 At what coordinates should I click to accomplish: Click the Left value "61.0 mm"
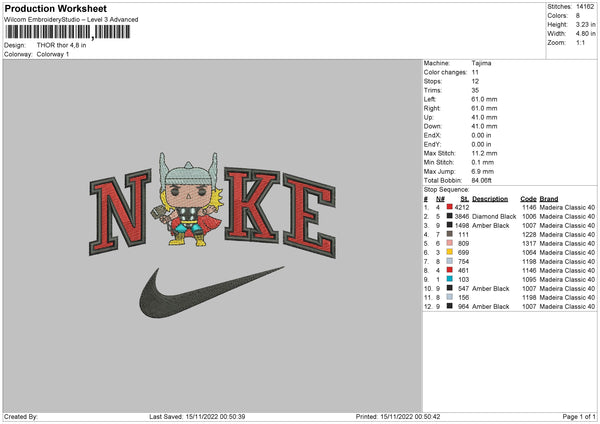(x=484, y=99)
